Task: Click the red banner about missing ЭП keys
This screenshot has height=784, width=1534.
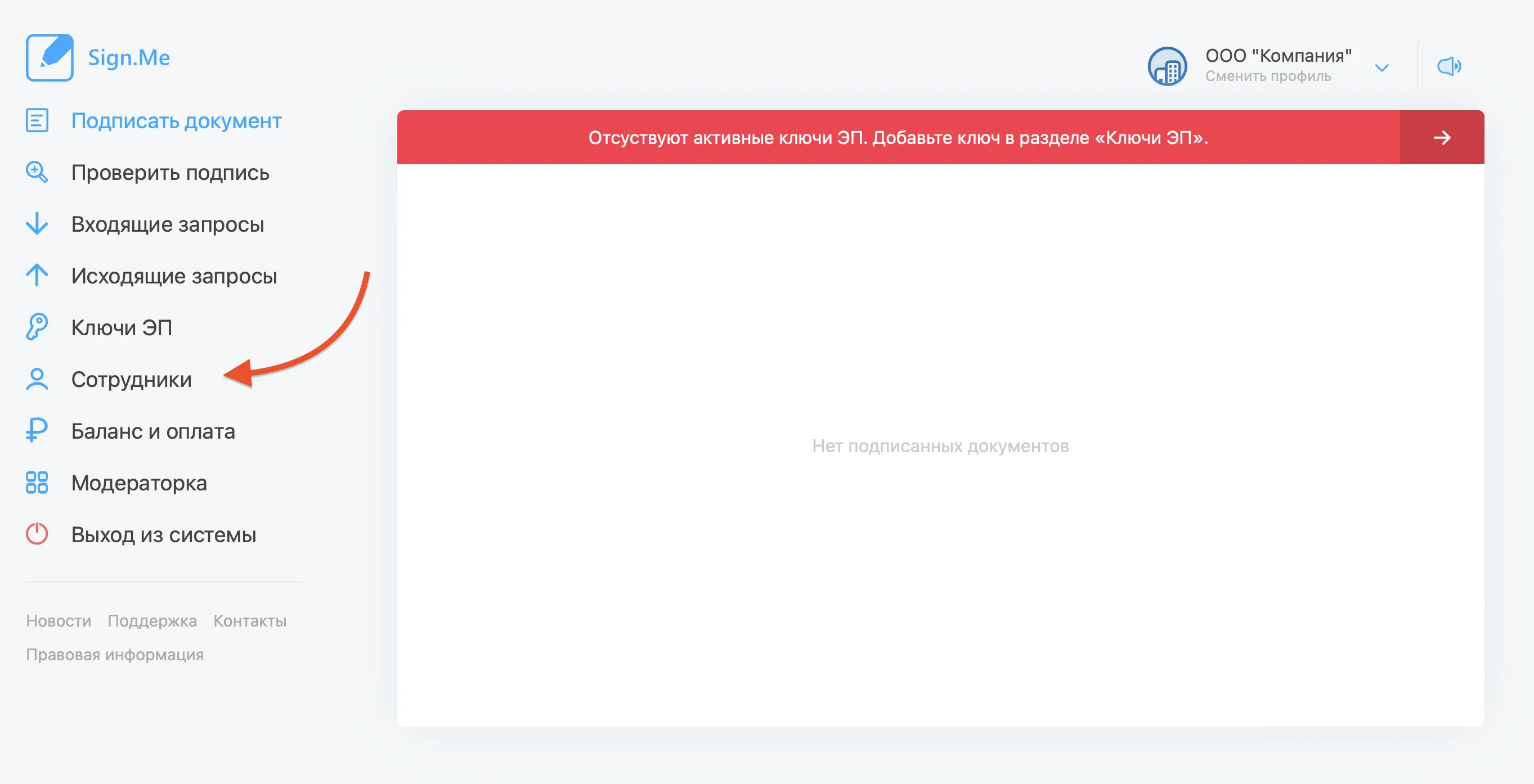Action: 899,138
